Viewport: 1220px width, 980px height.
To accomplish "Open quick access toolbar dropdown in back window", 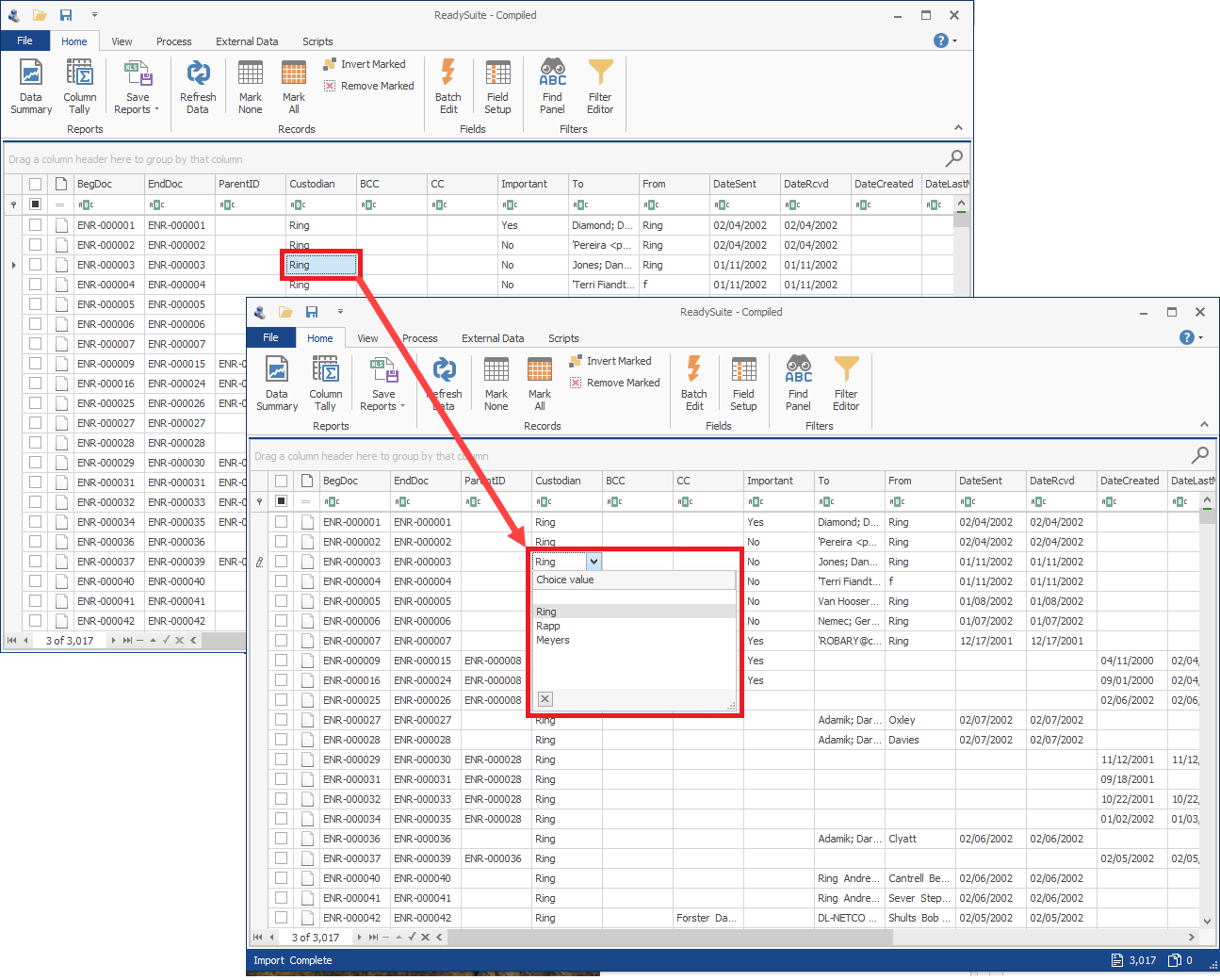I will pos(94,15).
